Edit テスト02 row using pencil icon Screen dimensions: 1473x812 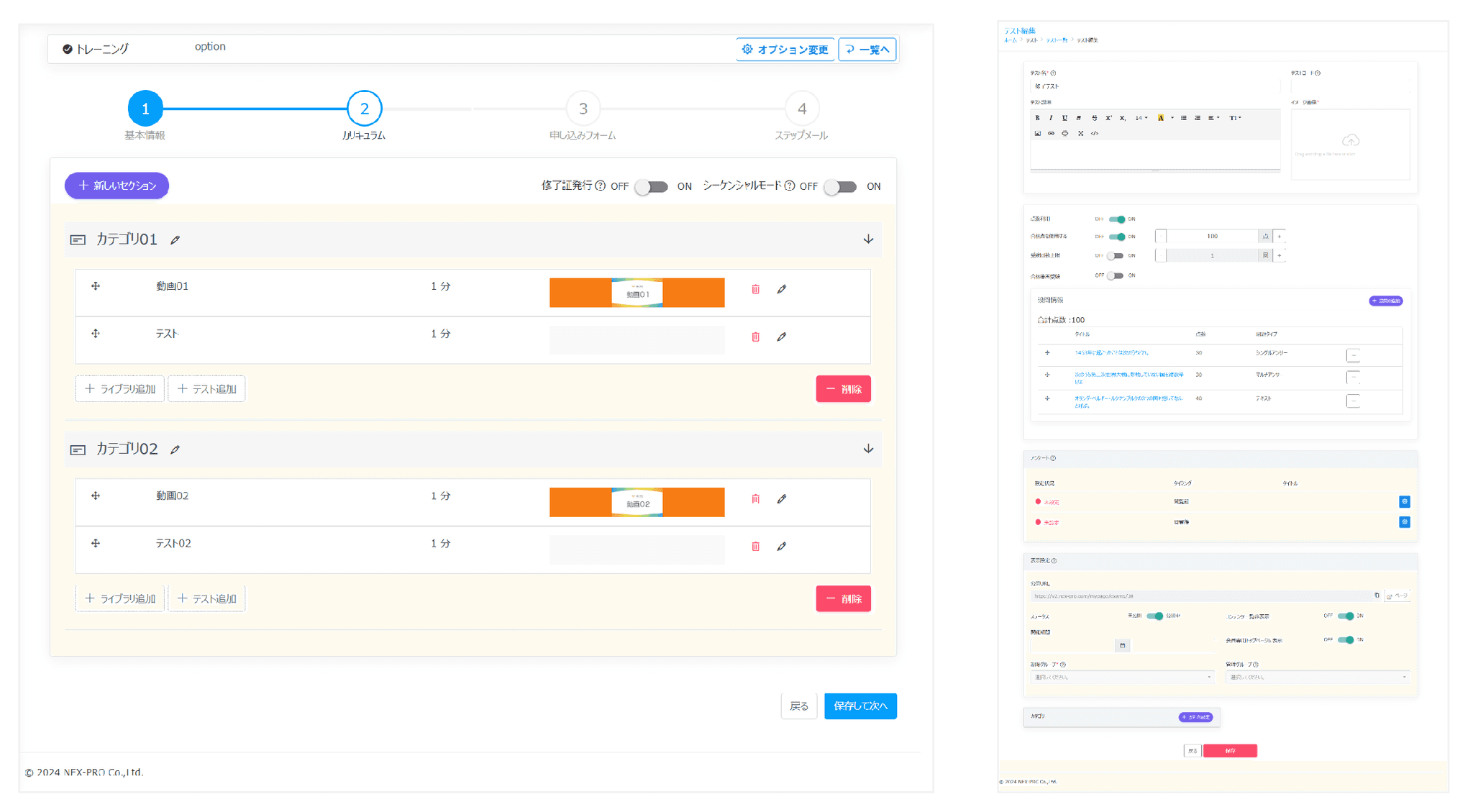(x=782, y=547)
